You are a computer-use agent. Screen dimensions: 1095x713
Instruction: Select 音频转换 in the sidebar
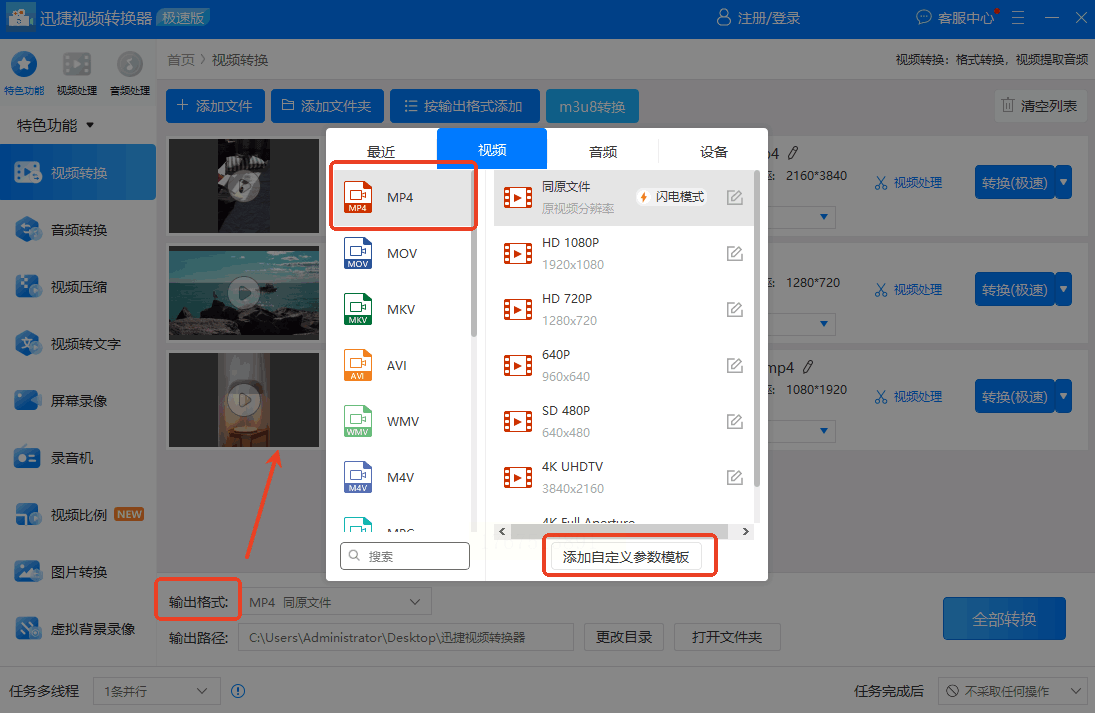pyautogui.click(x=78, y=230)
